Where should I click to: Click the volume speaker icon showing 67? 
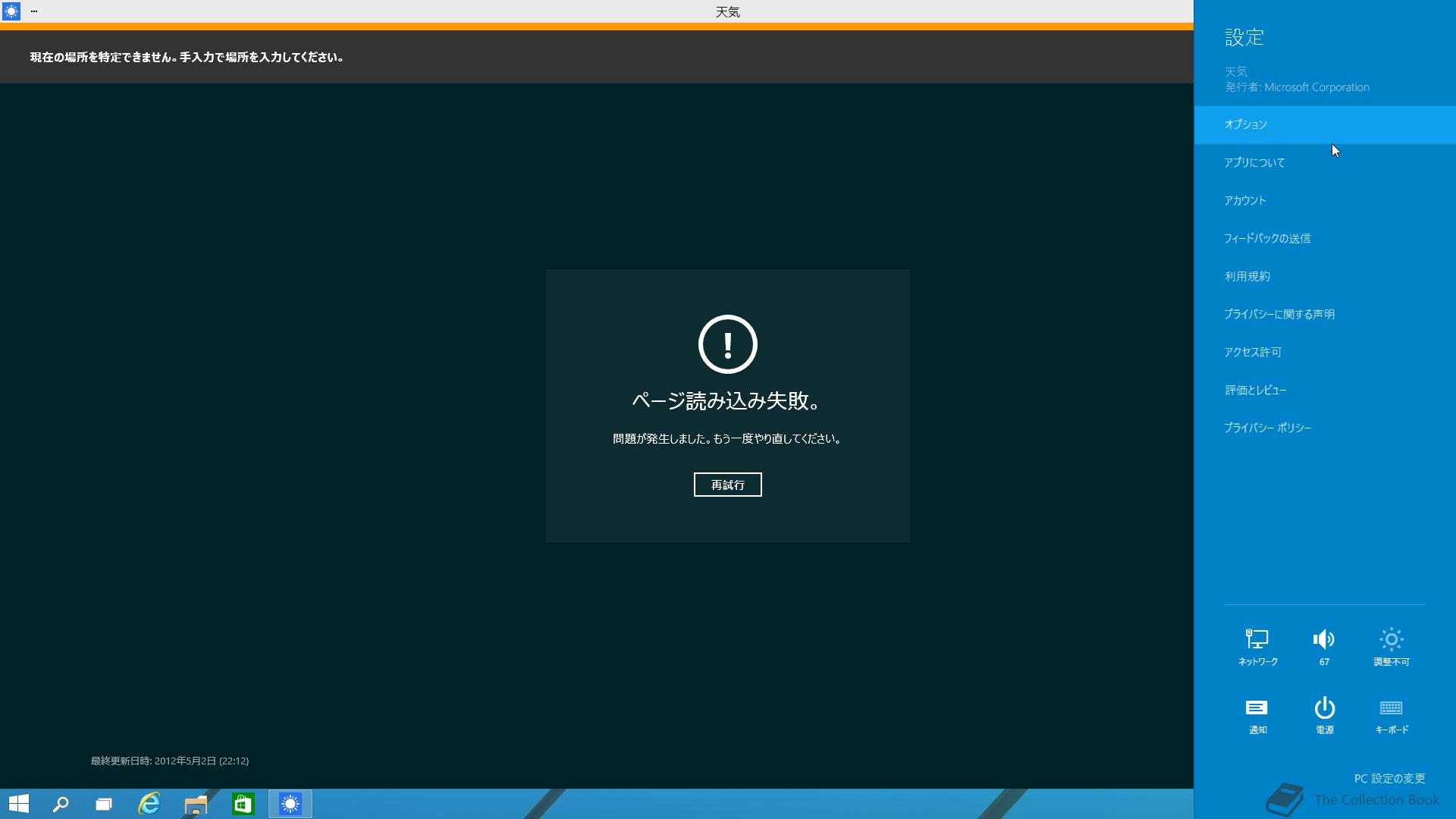coord(1324,647)
